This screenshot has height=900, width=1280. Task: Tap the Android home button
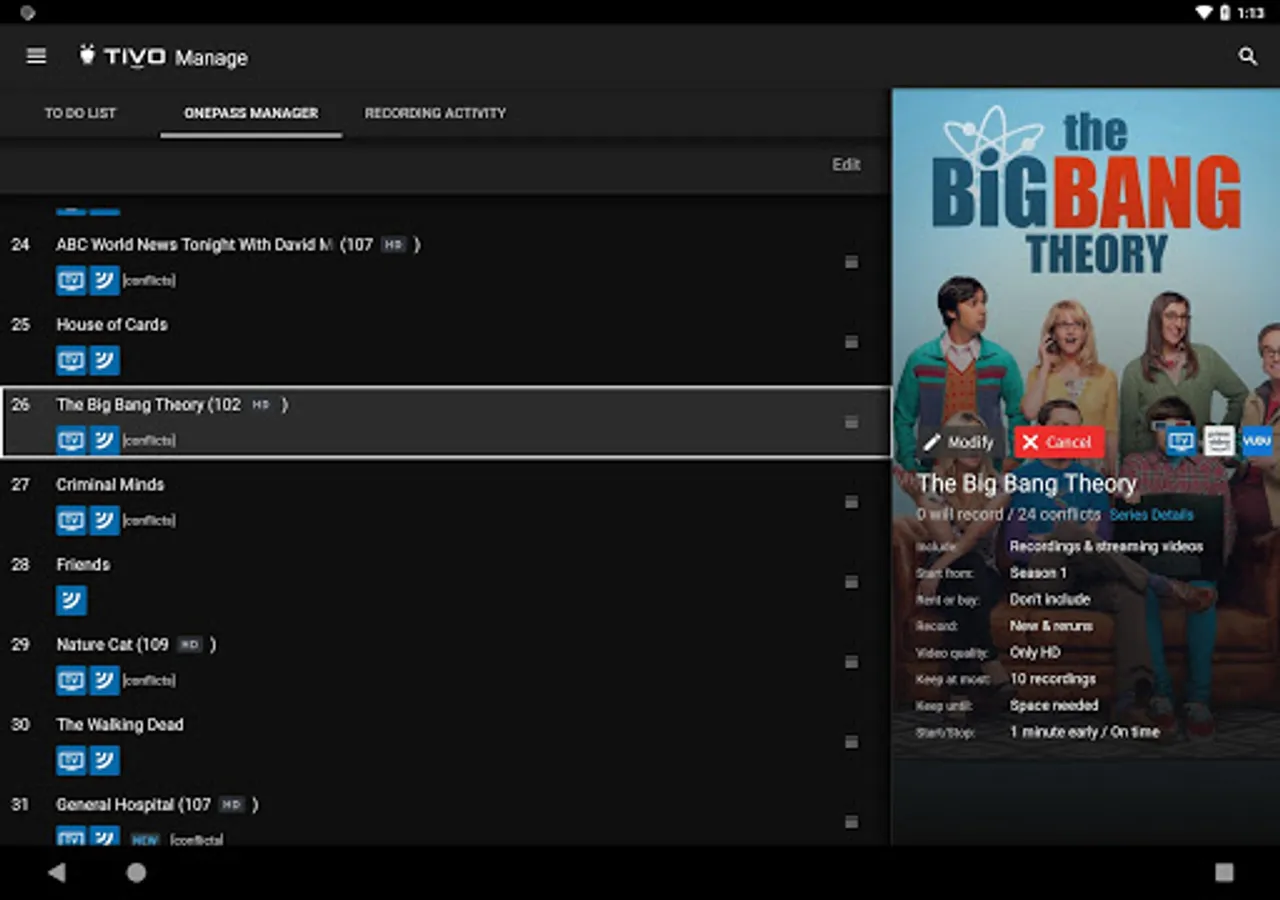pos(136,872)
